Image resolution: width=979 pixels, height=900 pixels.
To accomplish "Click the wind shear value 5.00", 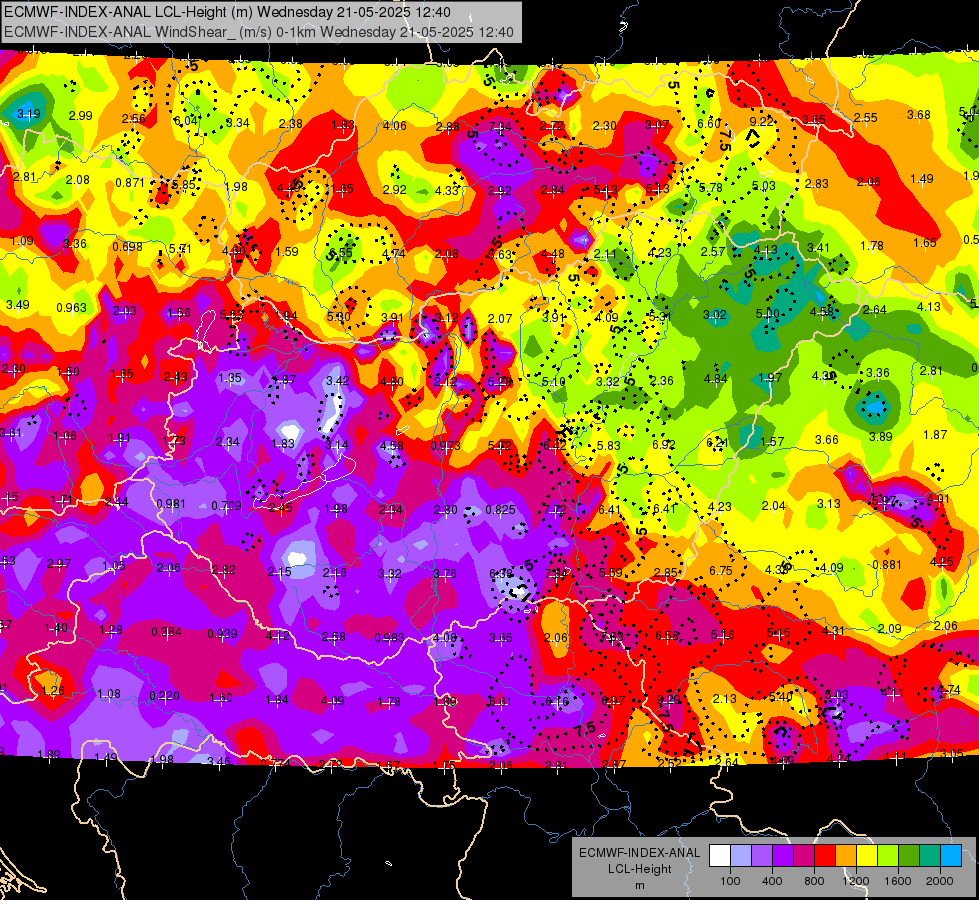I will 767,314.
